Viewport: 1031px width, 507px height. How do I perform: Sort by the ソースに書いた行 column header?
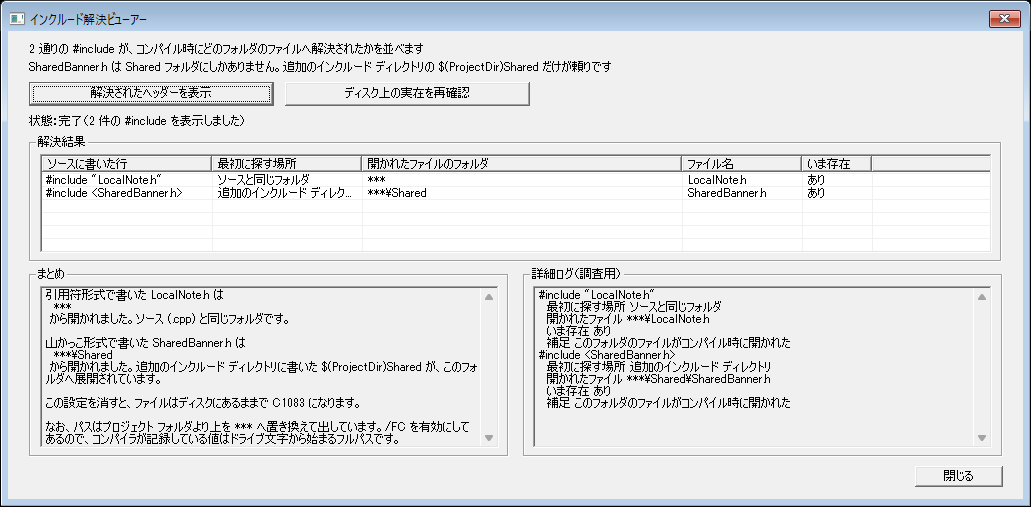(x=127, y=164)
